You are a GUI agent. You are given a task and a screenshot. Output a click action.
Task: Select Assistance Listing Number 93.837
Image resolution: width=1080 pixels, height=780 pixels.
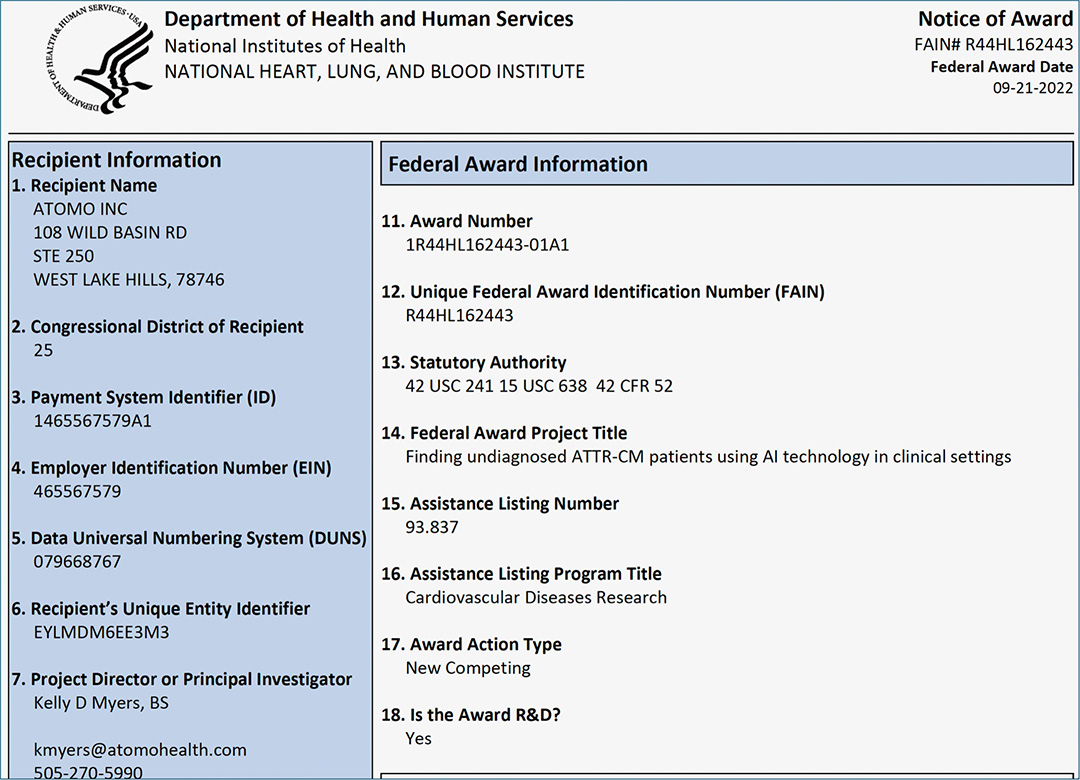(432, 527)
